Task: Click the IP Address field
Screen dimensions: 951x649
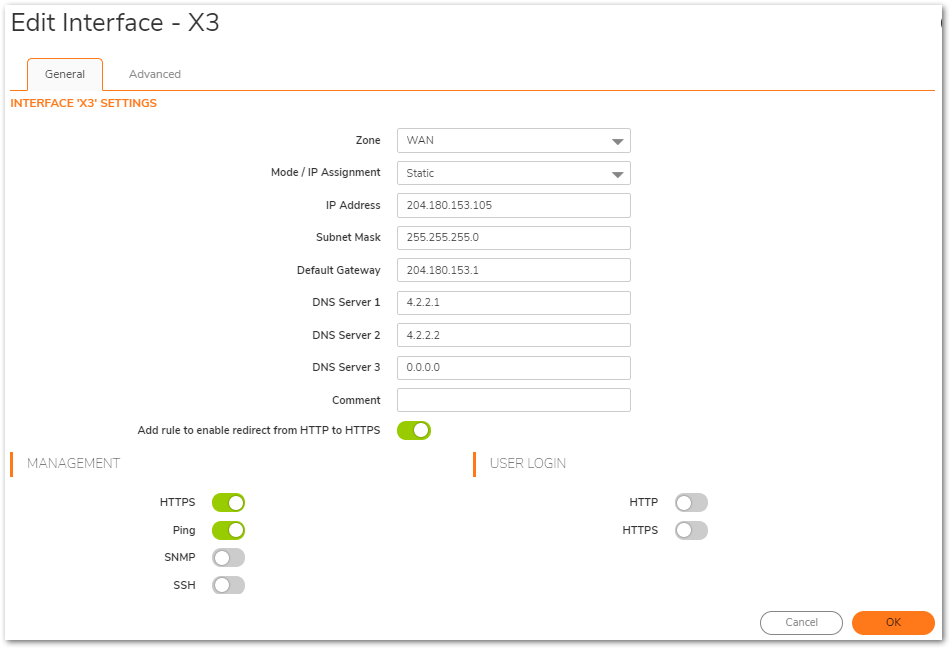Action: click(x=513, y=205)
